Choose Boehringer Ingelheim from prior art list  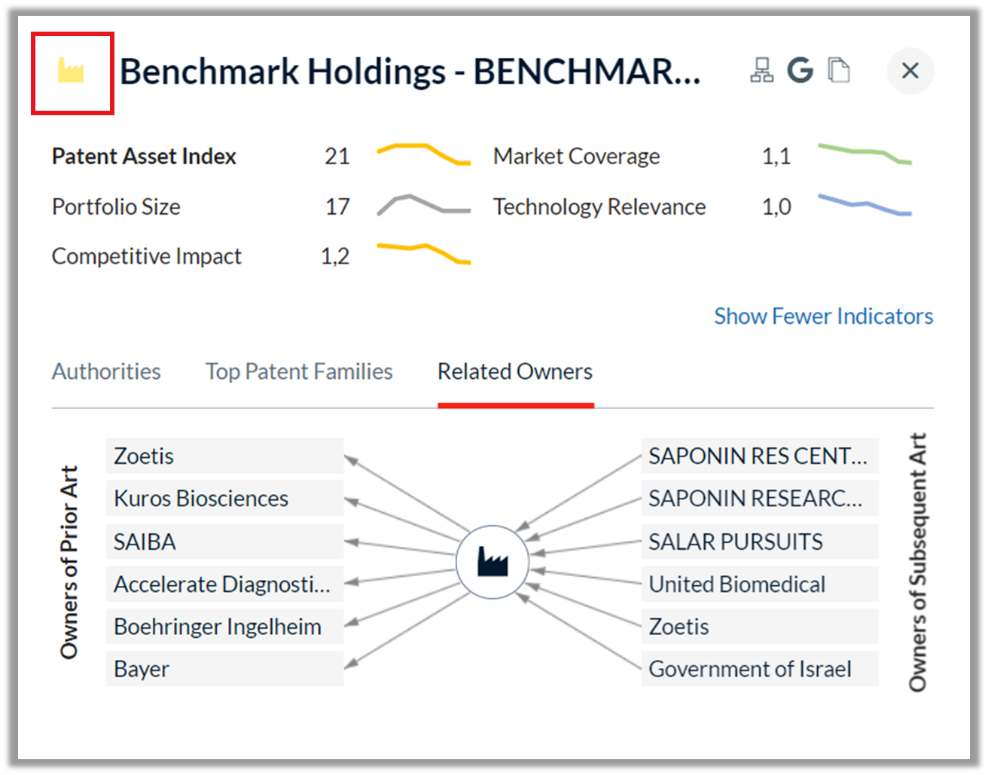[x=224, y=626]
